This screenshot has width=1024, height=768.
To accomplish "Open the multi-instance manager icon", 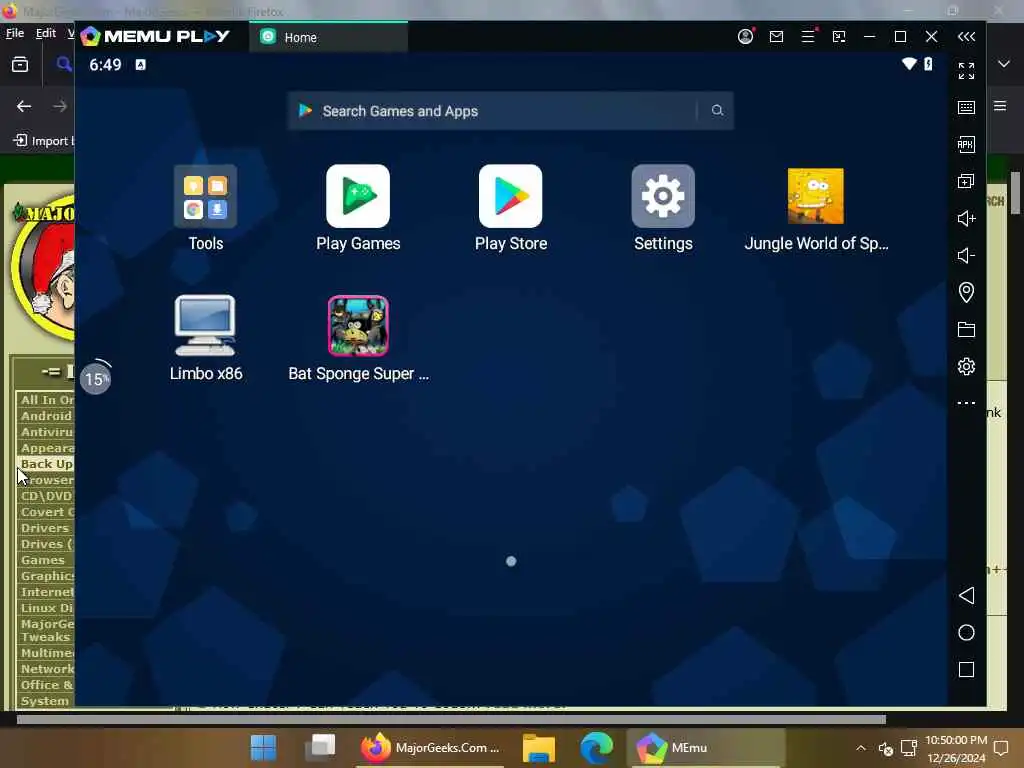I will (x=967, y=181).
